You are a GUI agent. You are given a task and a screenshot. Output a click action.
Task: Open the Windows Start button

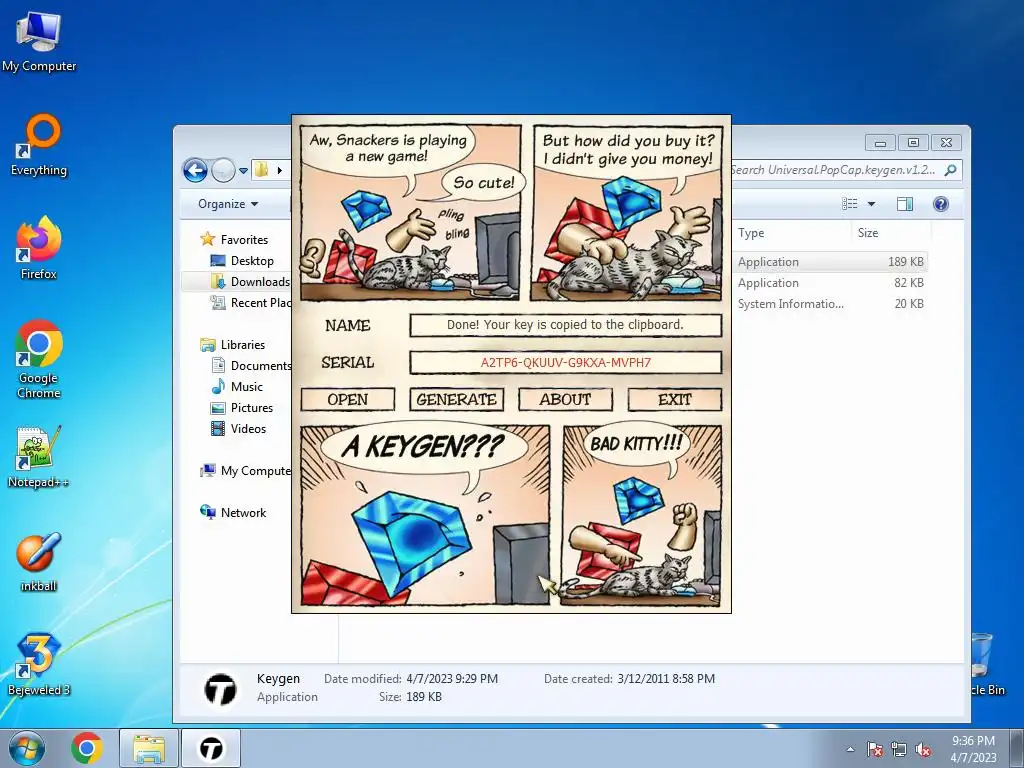coord(27,748)
